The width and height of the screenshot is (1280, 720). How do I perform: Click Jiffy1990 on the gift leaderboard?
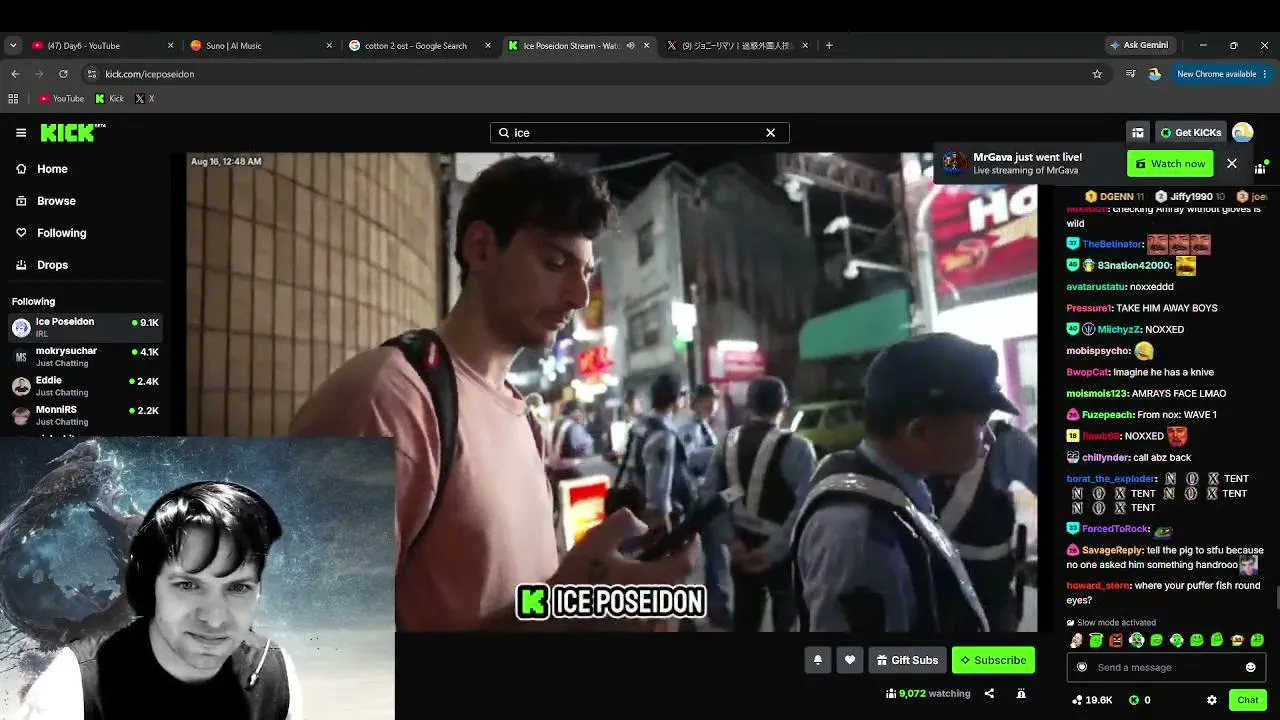[x=1189, y=197]
